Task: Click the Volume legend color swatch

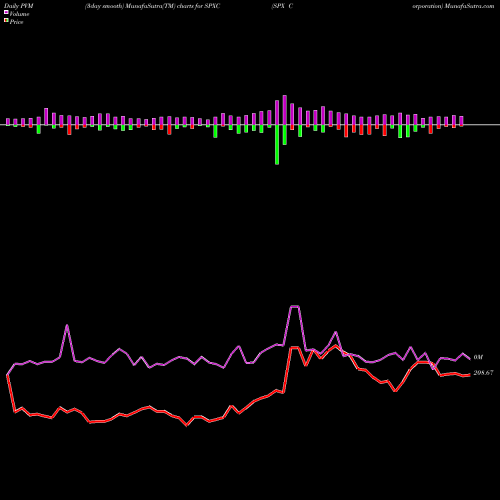Action: pyautogui.click(x=6, y=13)
